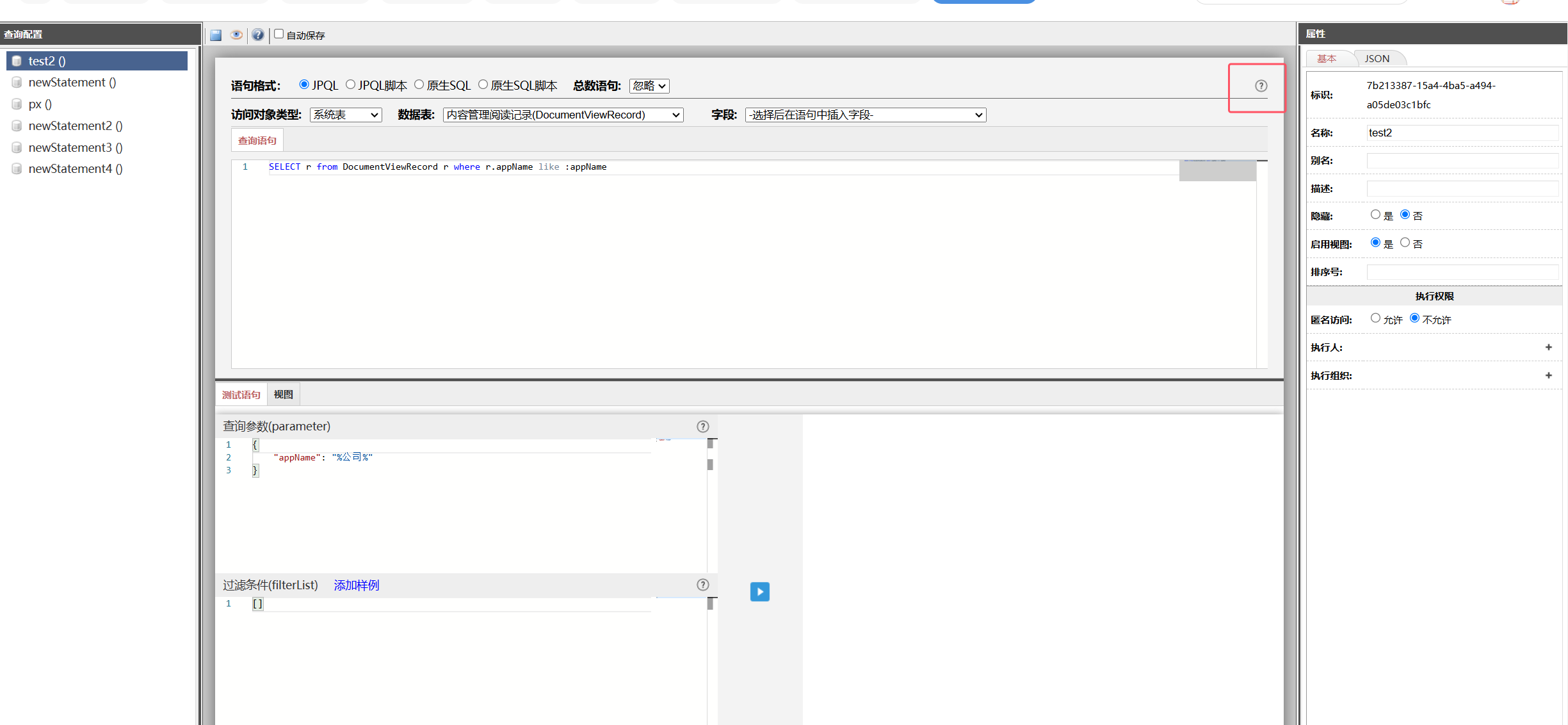Click the eye preview icon
Viewport: 1568px width, 725px height.
[x=236, y=35]
